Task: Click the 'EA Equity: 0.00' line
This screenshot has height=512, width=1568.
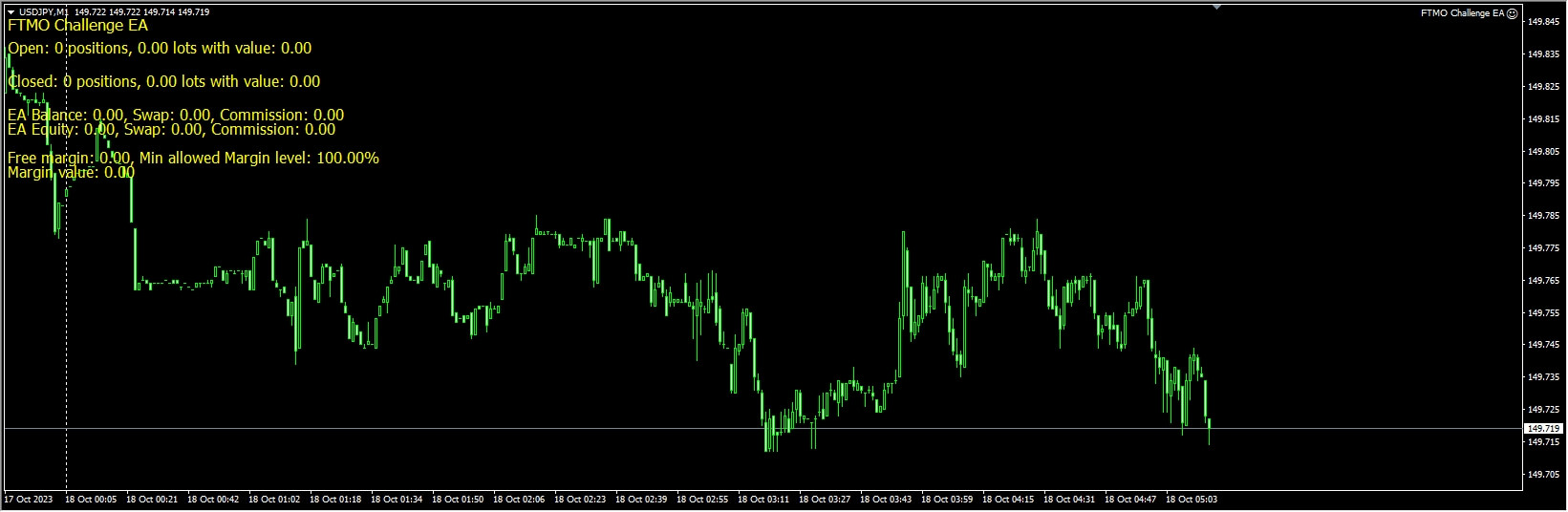Action: (172, 129)
